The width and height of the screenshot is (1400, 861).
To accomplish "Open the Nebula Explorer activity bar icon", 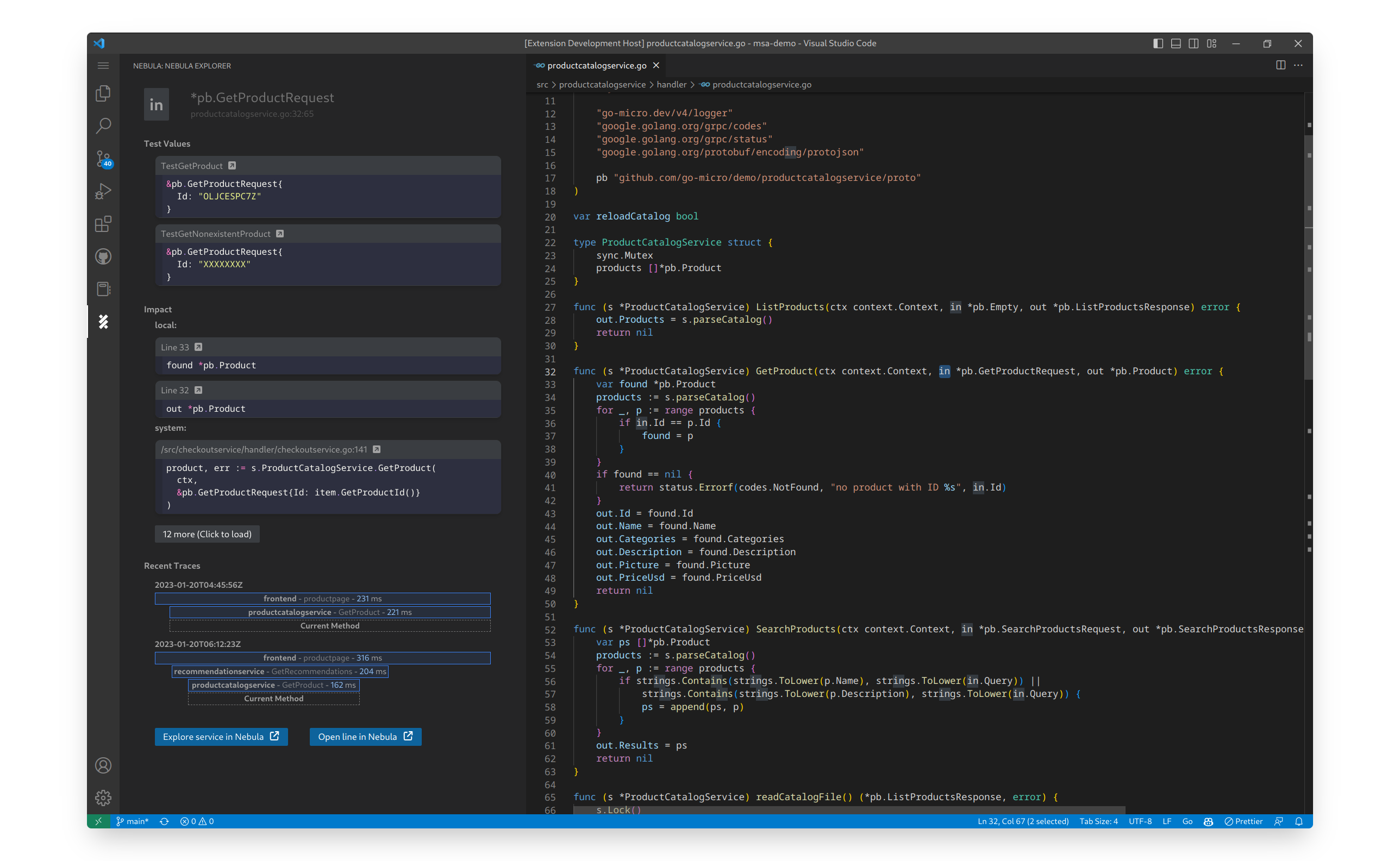I will click(103, 322).
